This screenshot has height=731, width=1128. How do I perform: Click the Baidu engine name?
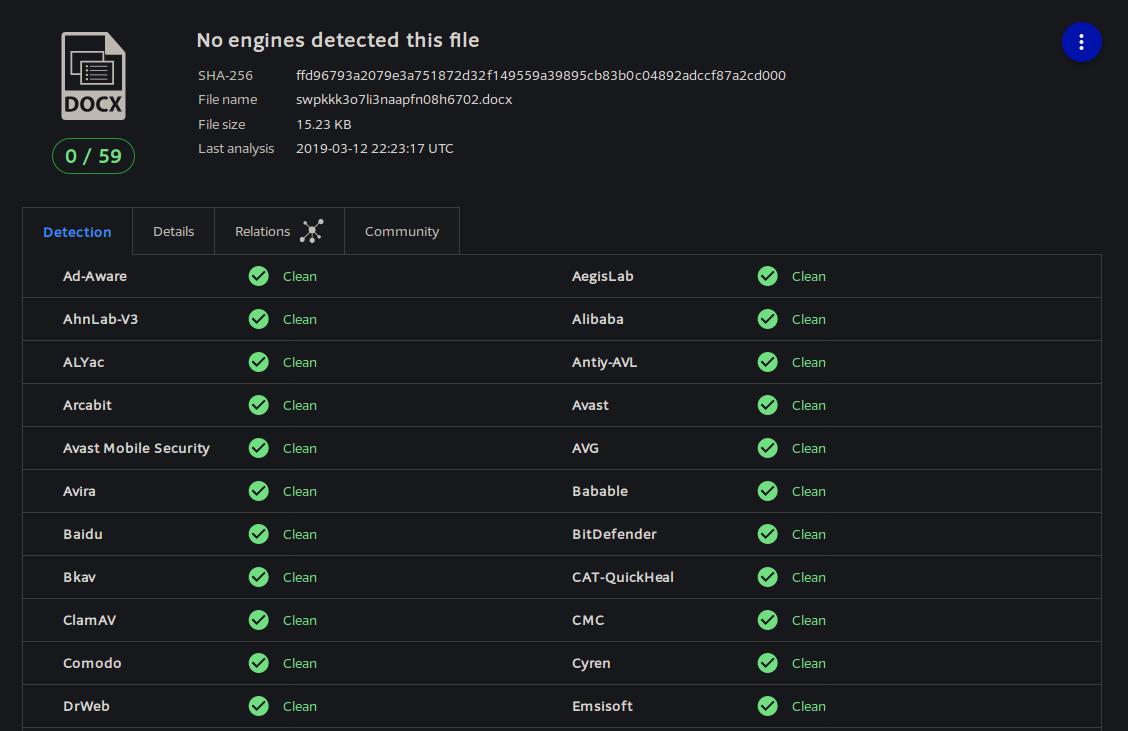(83, 535)
